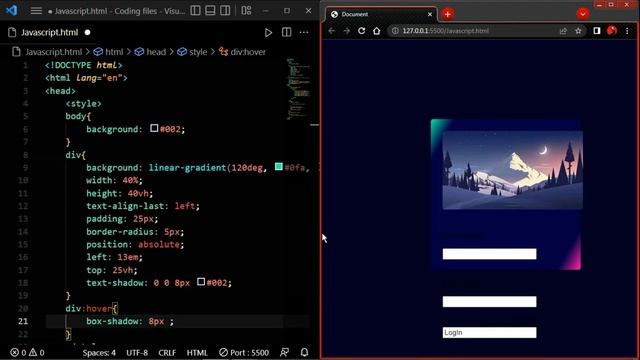Bookmark this page with star icon
The height and width of the screenshot is (360, 640).
point(578,31)
